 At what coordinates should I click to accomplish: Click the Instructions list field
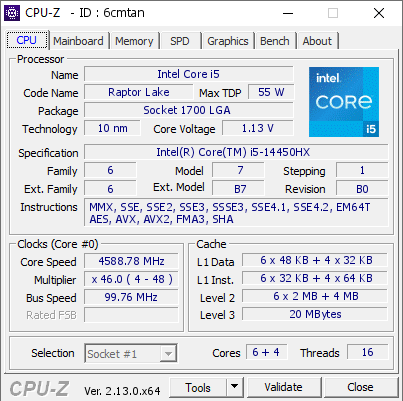(x=236, y=213)
